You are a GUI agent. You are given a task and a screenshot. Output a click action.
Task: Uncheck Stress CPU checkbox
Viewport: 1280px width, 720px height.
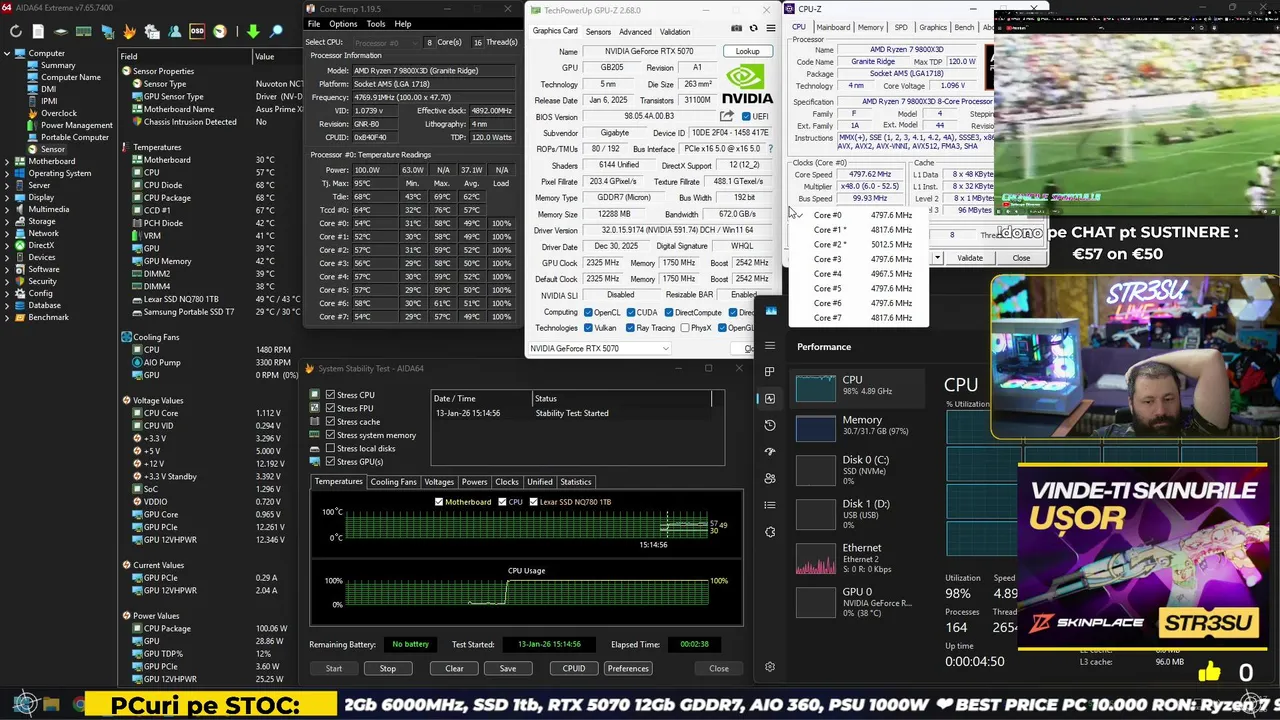pyautogui.click(x=330, y=395)
